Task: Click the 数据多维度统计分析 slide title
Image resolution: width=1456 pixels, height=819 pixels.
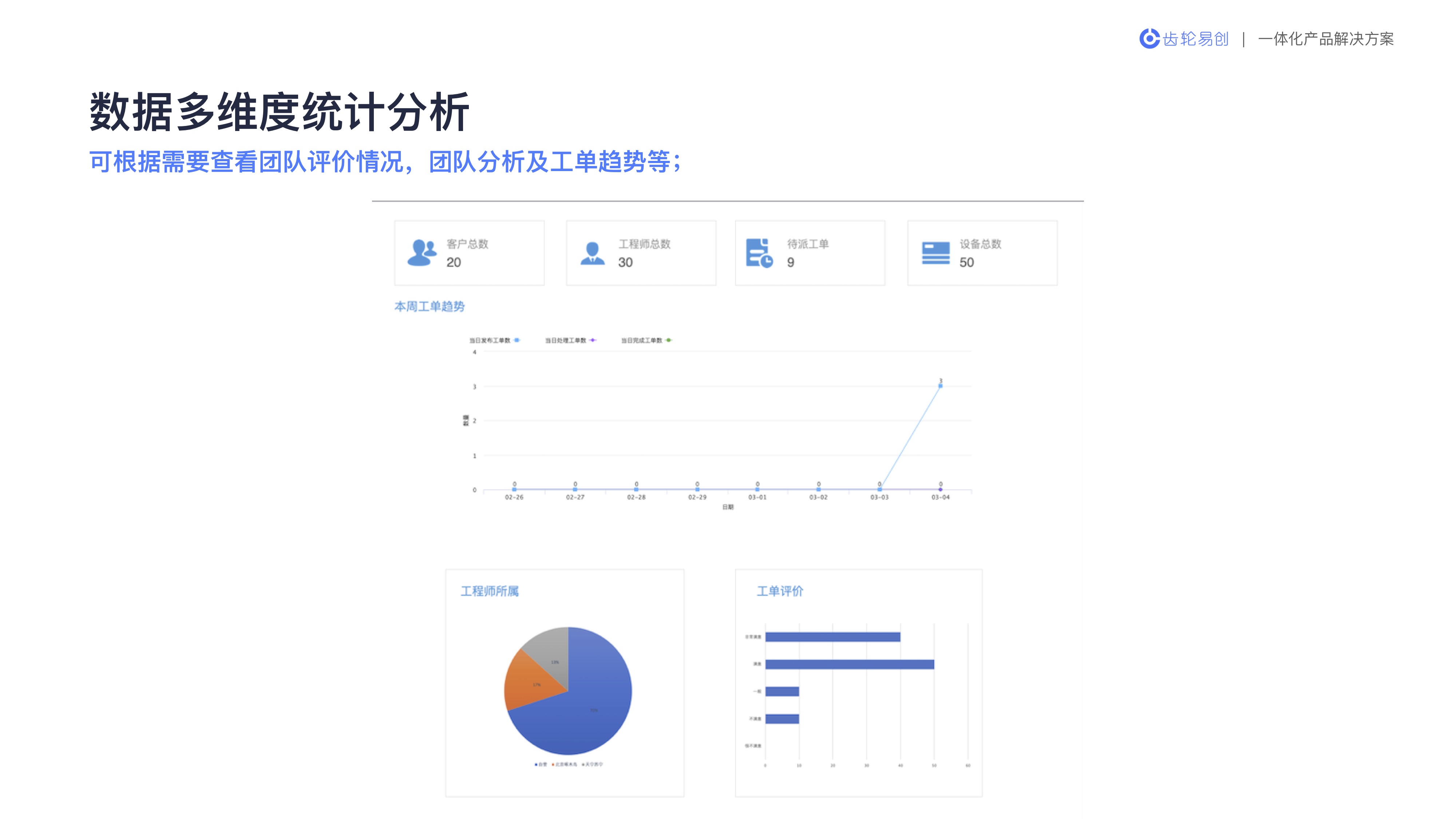Action: (279, 112)
